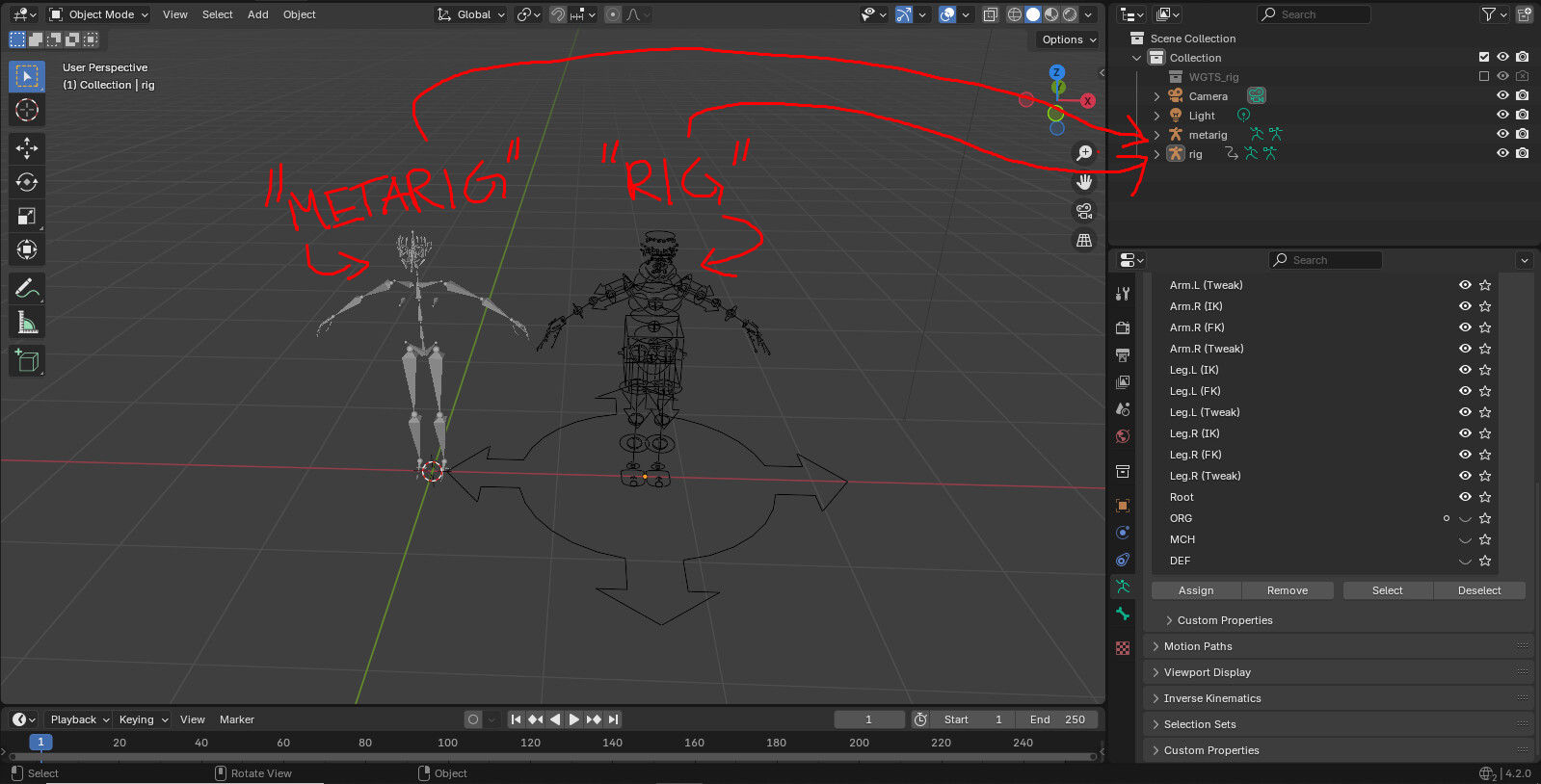1541x784 pixels.
Task: Click the Select Box tool
Action: (27, 75)
